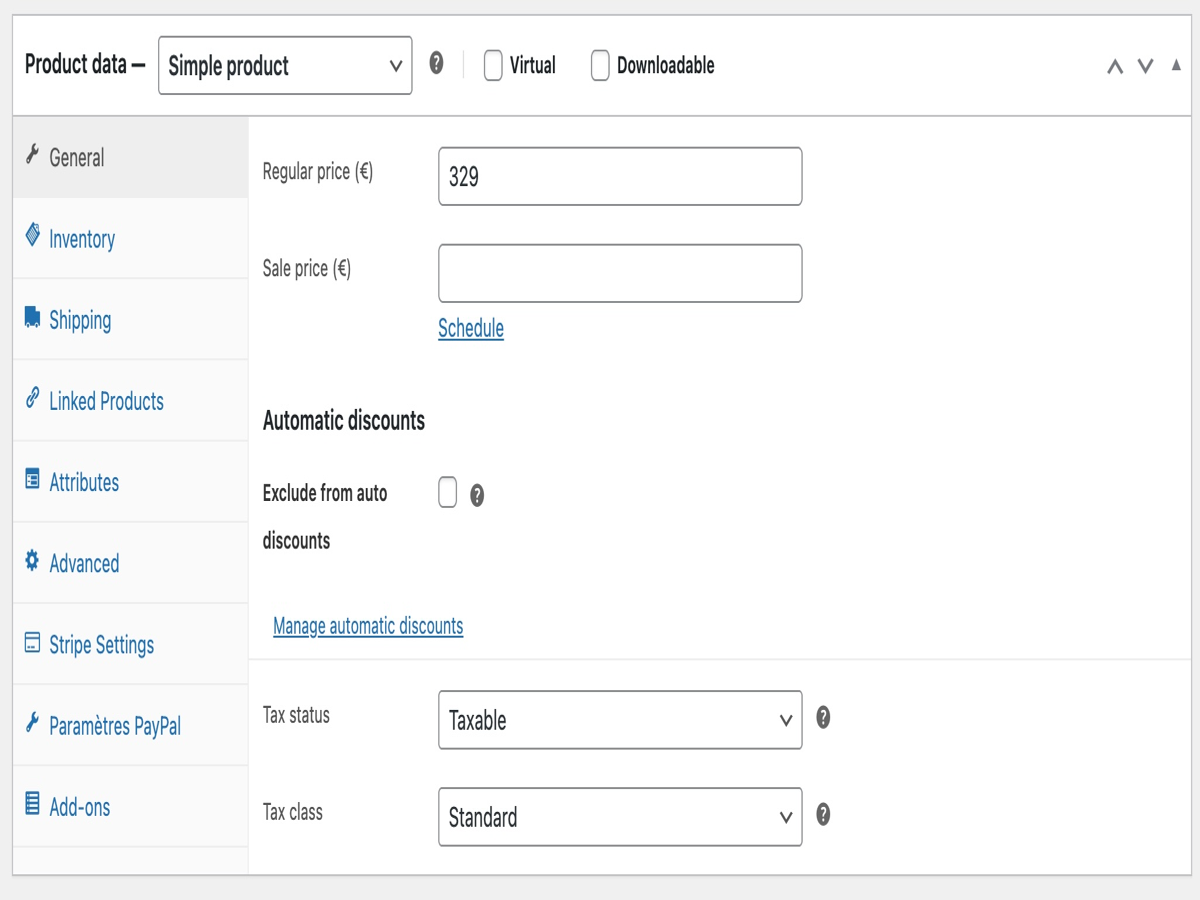Viewport: 1200px width, 900px height.
Task: Enable the Virtual checkbox
Action: point(491,65)
